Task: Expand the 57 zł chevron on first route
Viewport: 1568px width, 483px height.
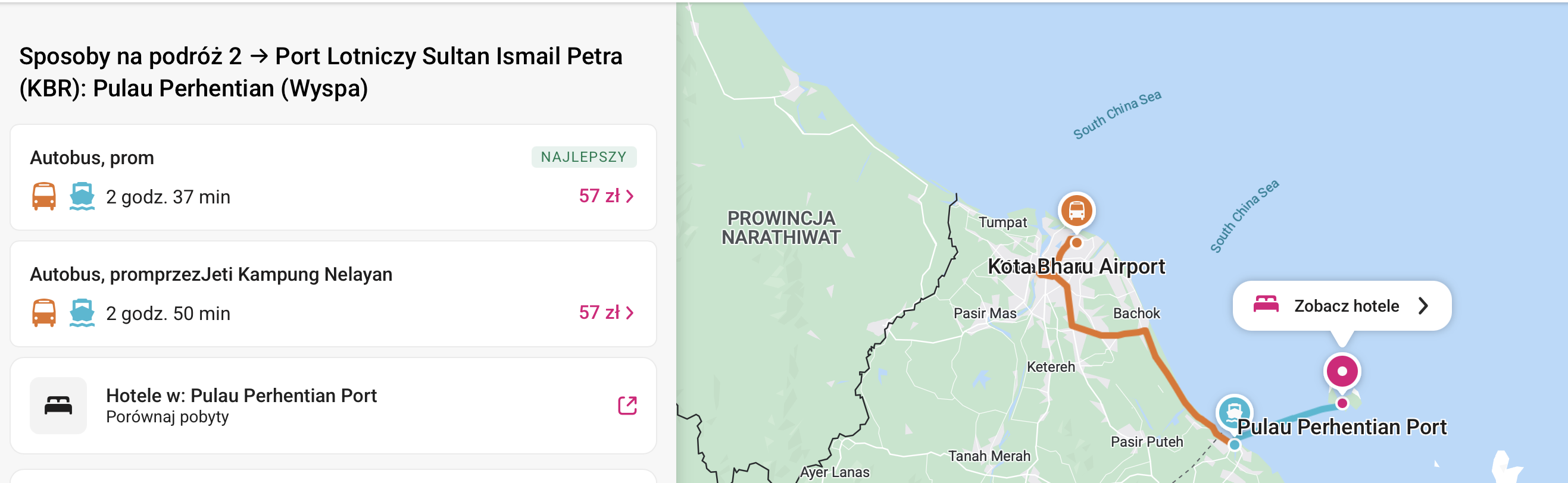Action: [630, 196]
